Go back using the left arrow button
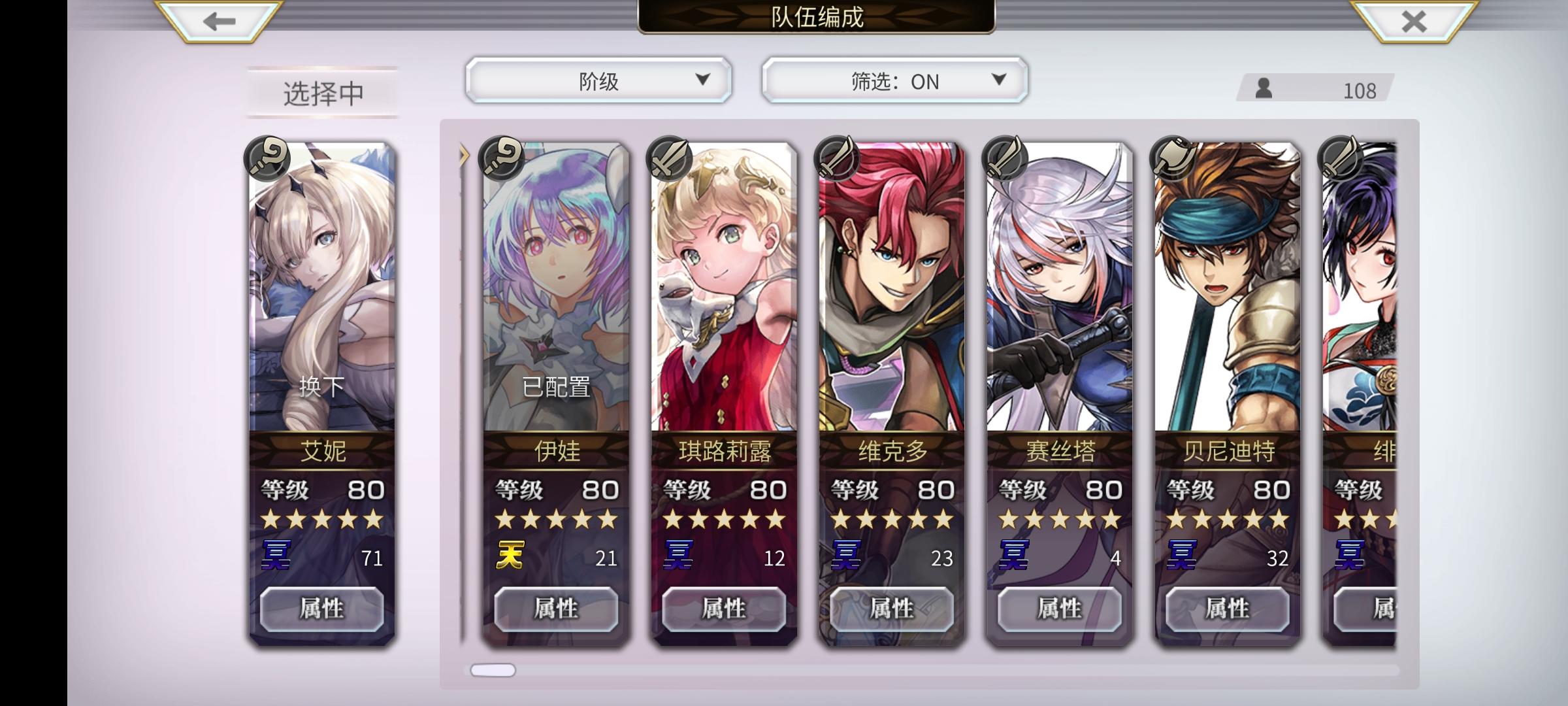Viewport: 1568px width, 706px height. point(218,21)
